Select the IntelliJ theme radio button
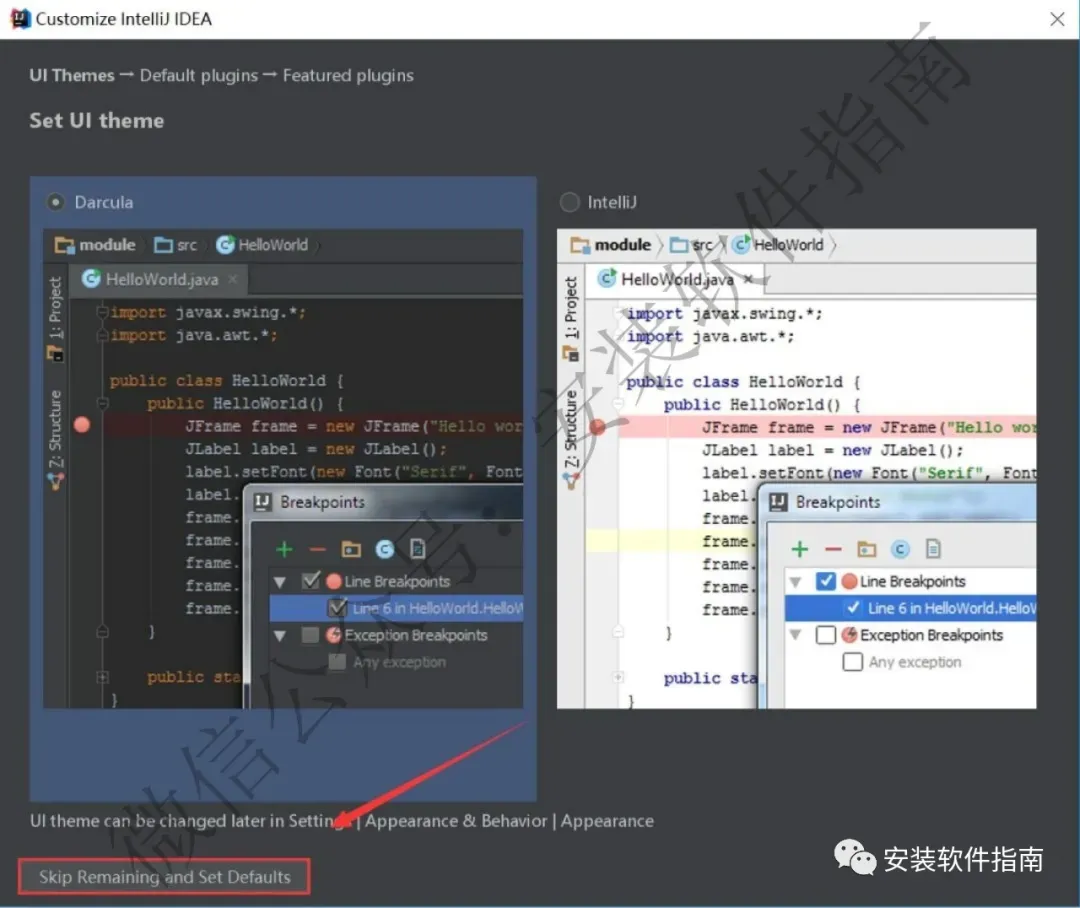This screenshot has width=1080, height=908. coord(570,202)
